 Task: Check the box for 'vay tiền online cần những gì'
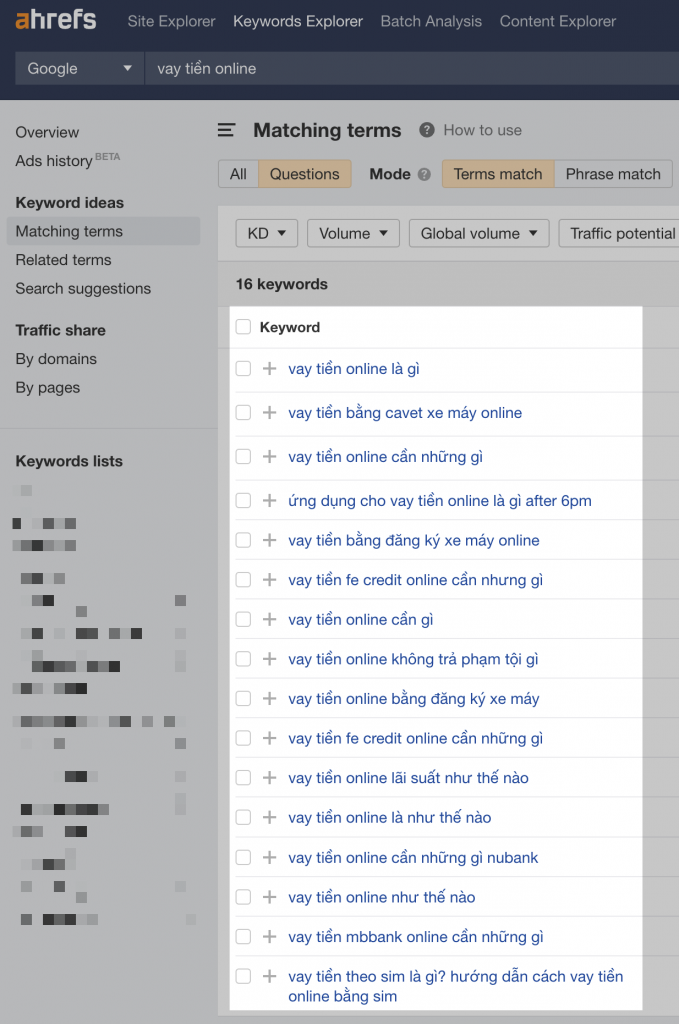coord(244,456)
